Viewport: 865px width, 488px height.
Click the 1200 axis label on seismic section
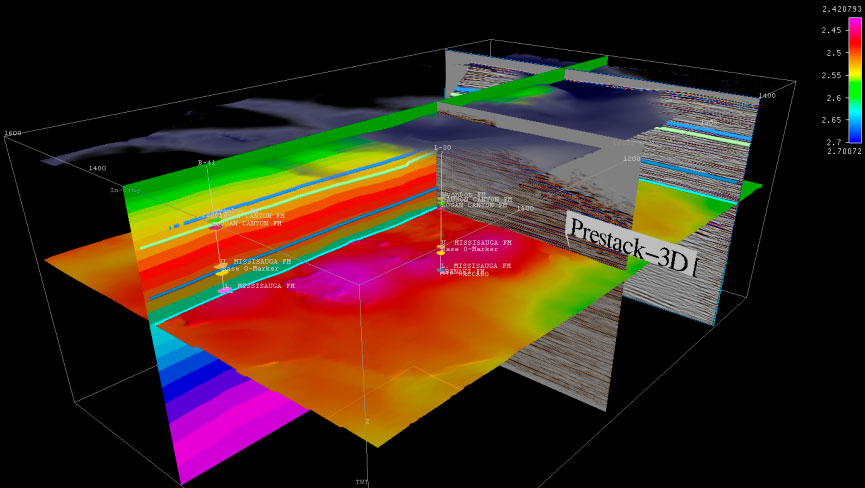click(x=632, y=158)
